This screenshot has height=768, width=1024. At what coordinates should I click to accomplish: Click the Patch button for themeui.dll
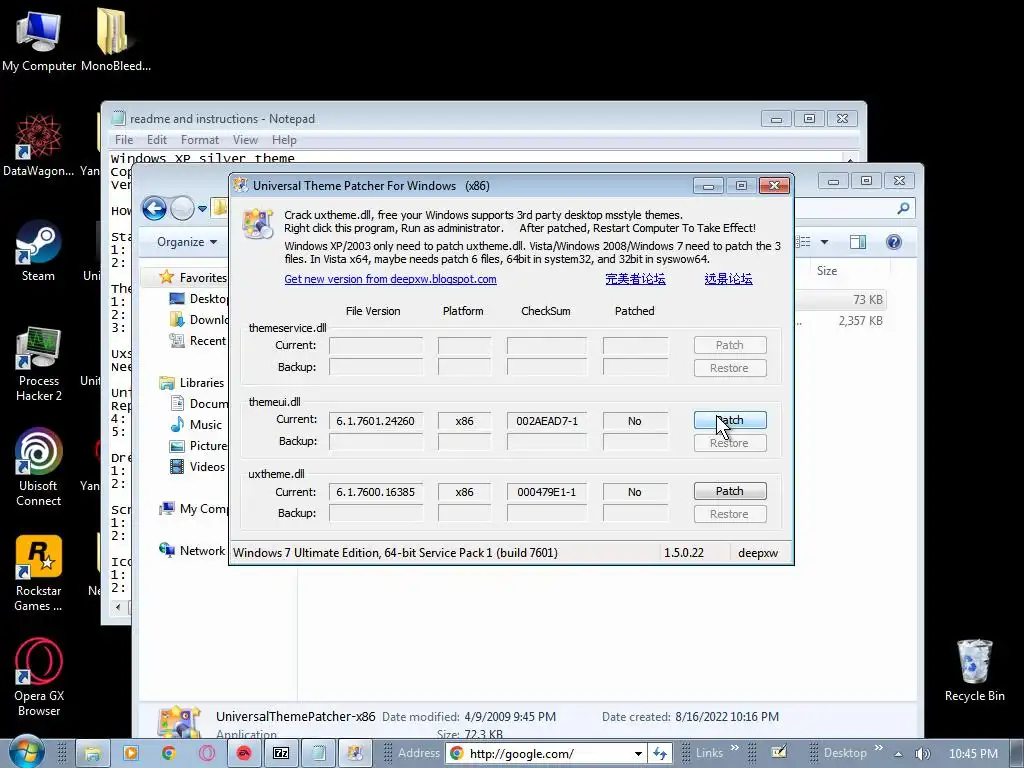click(x=729, y=420)
